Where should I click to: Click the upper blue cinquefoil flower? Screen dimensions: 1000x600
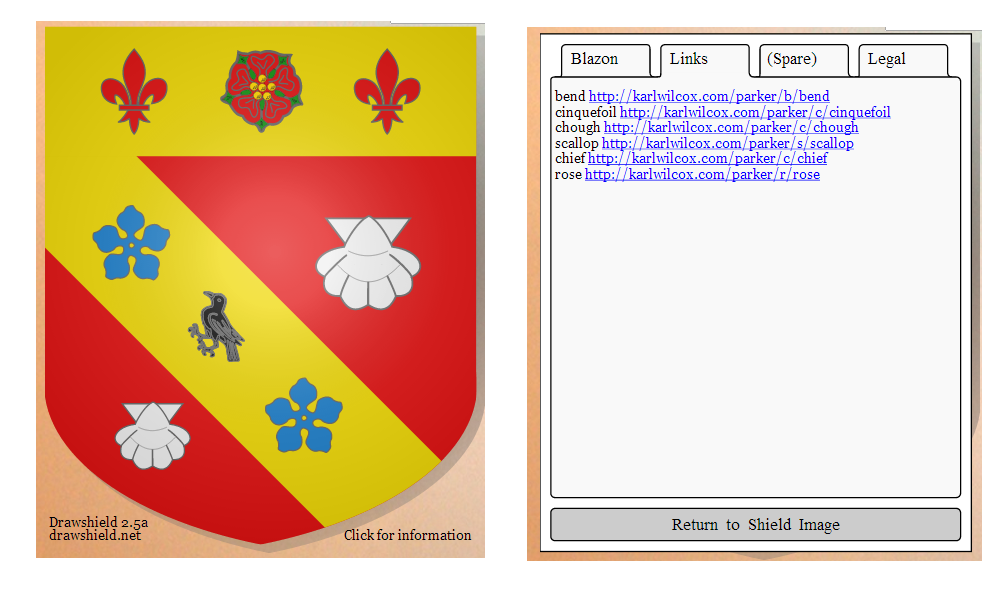[131, 243]
